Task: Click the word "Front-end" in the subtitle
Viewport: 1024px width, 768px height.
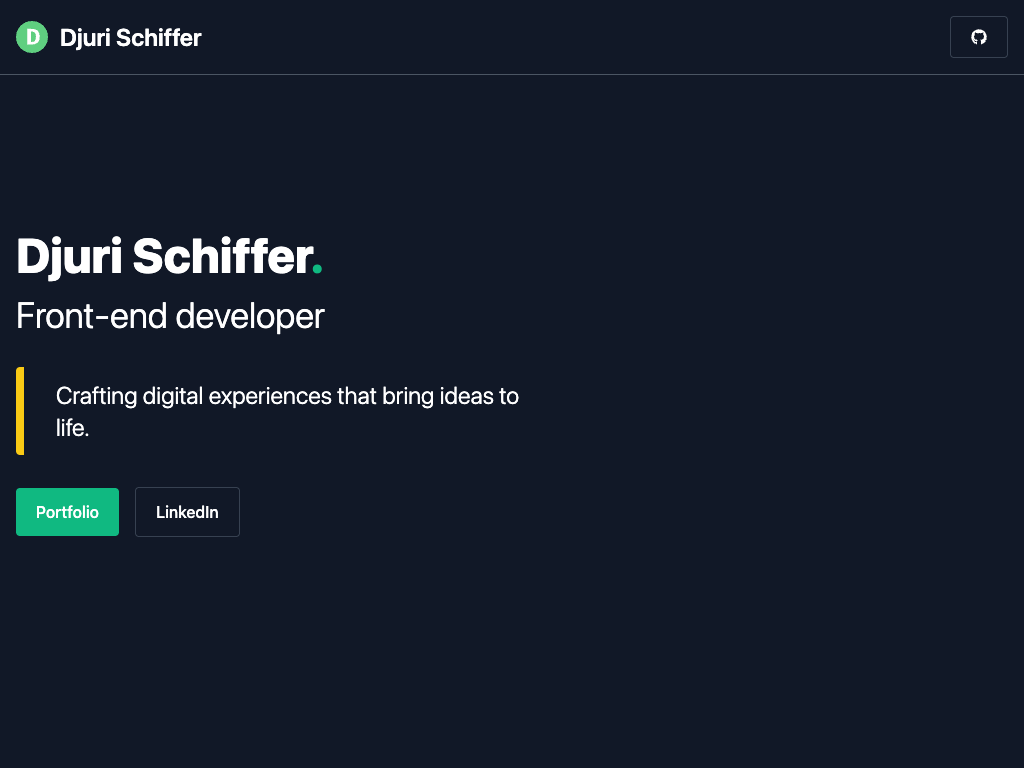Action: point(92,316)
